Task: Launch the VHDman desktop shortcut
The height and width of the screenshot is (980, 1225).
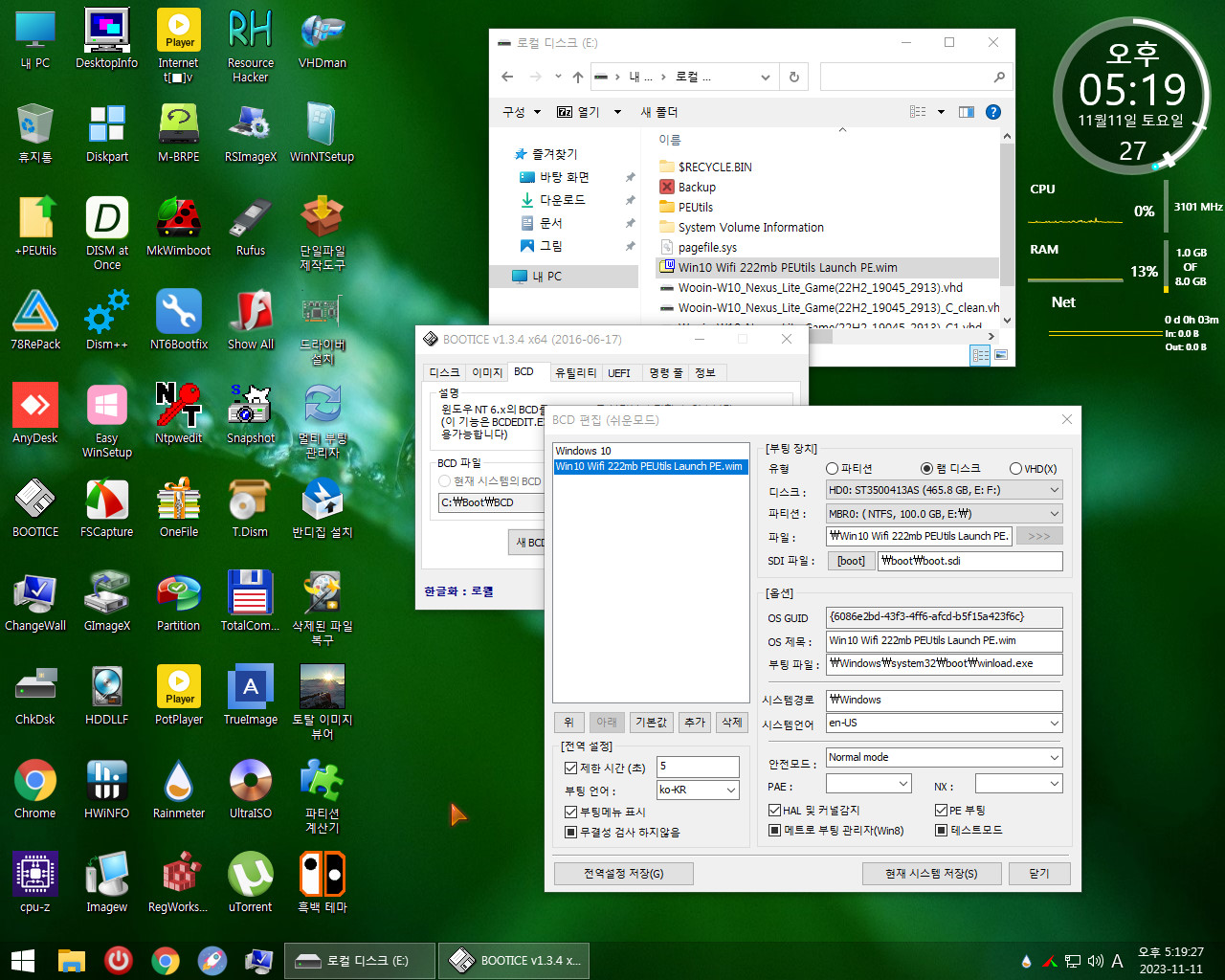Action: click(323, 40)
